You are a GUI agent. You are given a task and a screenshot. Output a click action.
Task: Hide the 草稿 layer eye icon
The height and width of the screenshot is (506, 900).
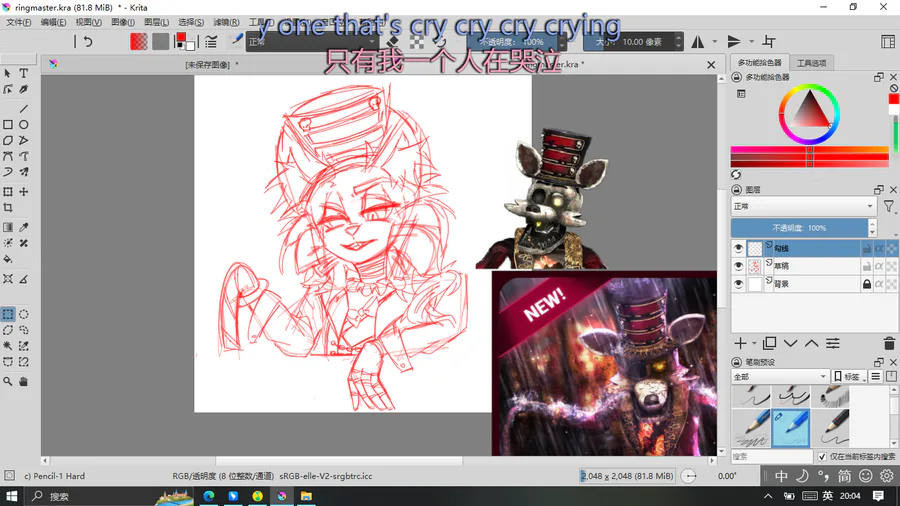point(738,266)
